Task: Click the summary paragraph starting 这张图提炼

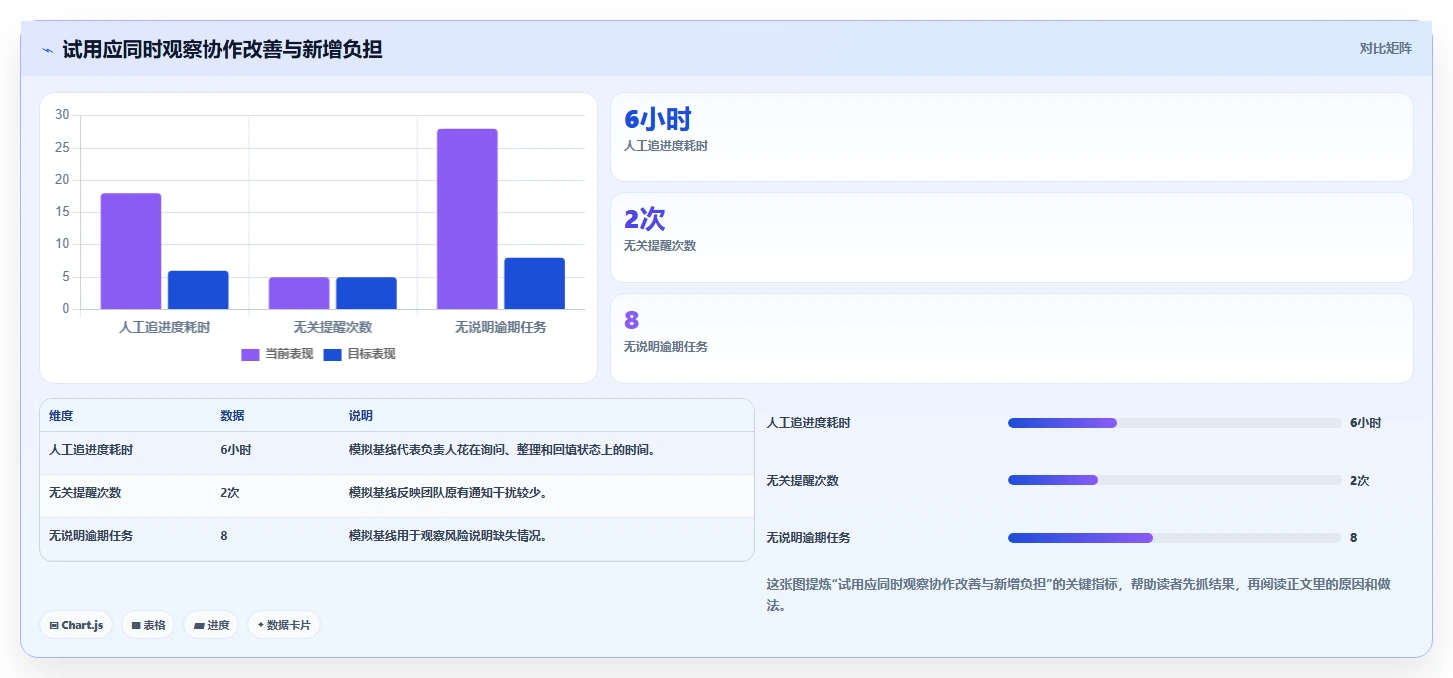Action: [x=1078, y=595]
